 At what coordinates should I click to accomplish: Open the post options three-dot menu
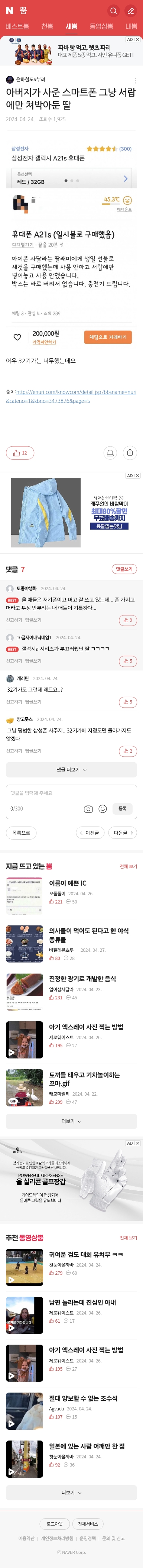(135, 80)
